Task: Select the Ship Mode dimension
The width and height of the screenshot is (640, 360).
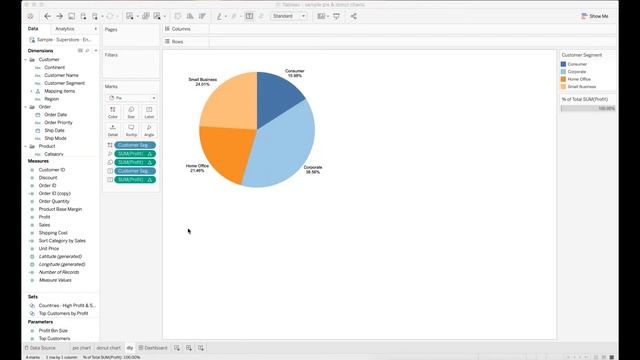Action: 55,138
